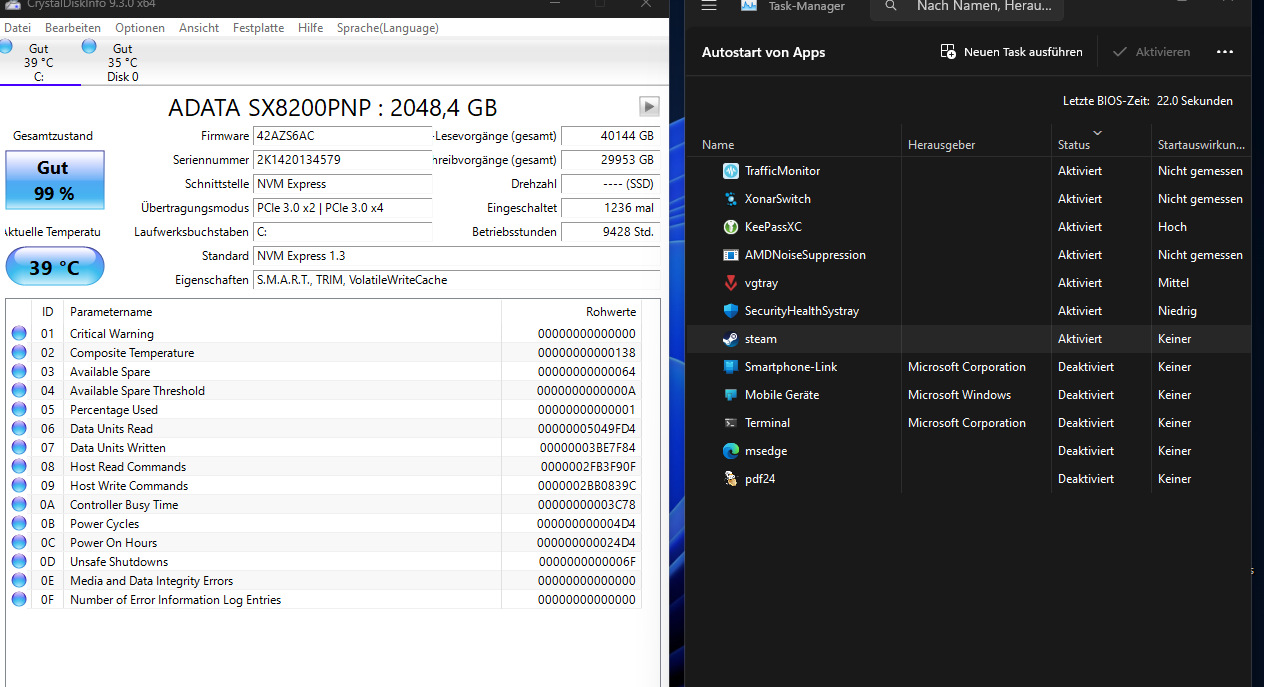This screenshot has width=1264, height=687.
Task: Click the Gut 99 % health status button
Action: [x=55, y=180]
